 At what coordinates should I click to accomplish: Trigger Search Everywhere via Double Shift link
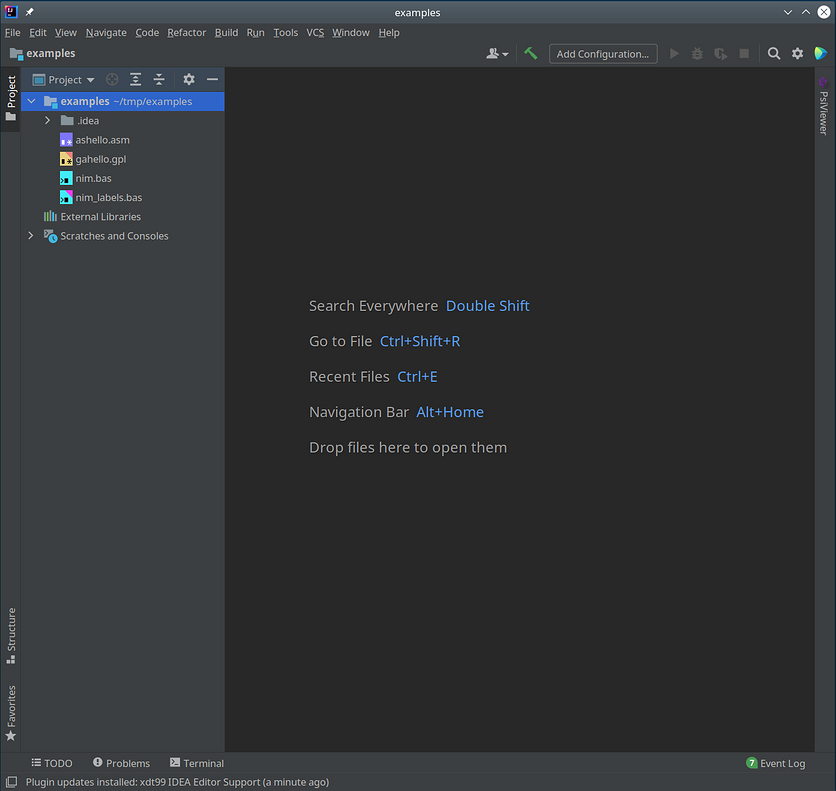click(x=487, y=306)
